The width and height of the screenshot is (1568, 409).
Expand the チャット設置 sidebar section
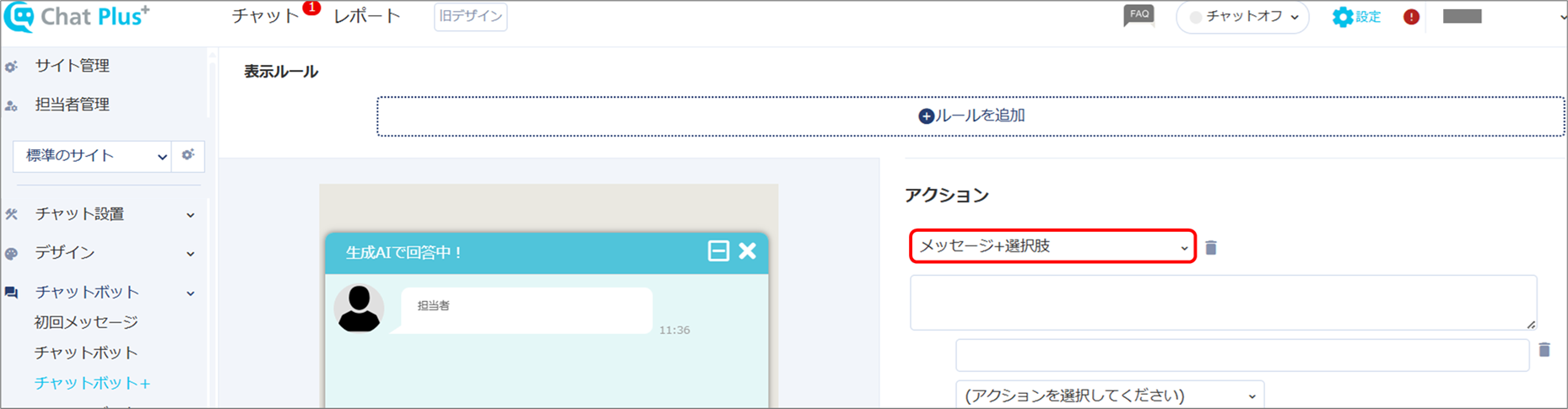coord(191,215)
